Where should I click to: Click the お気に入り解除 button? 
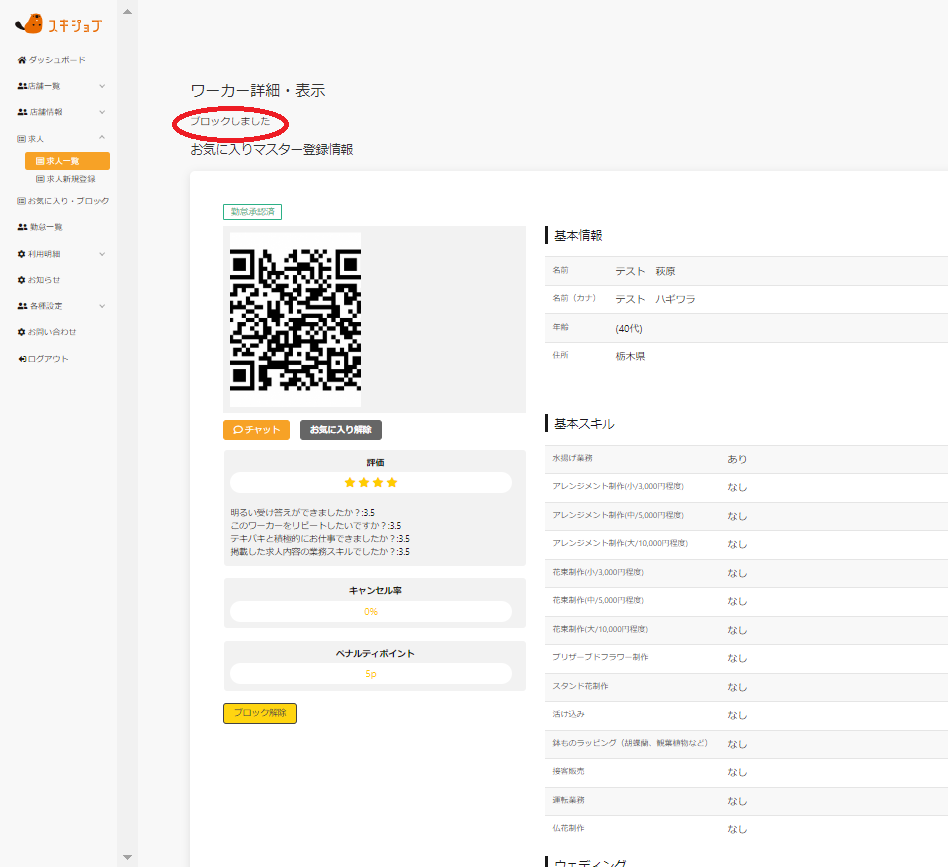point(340,430)
